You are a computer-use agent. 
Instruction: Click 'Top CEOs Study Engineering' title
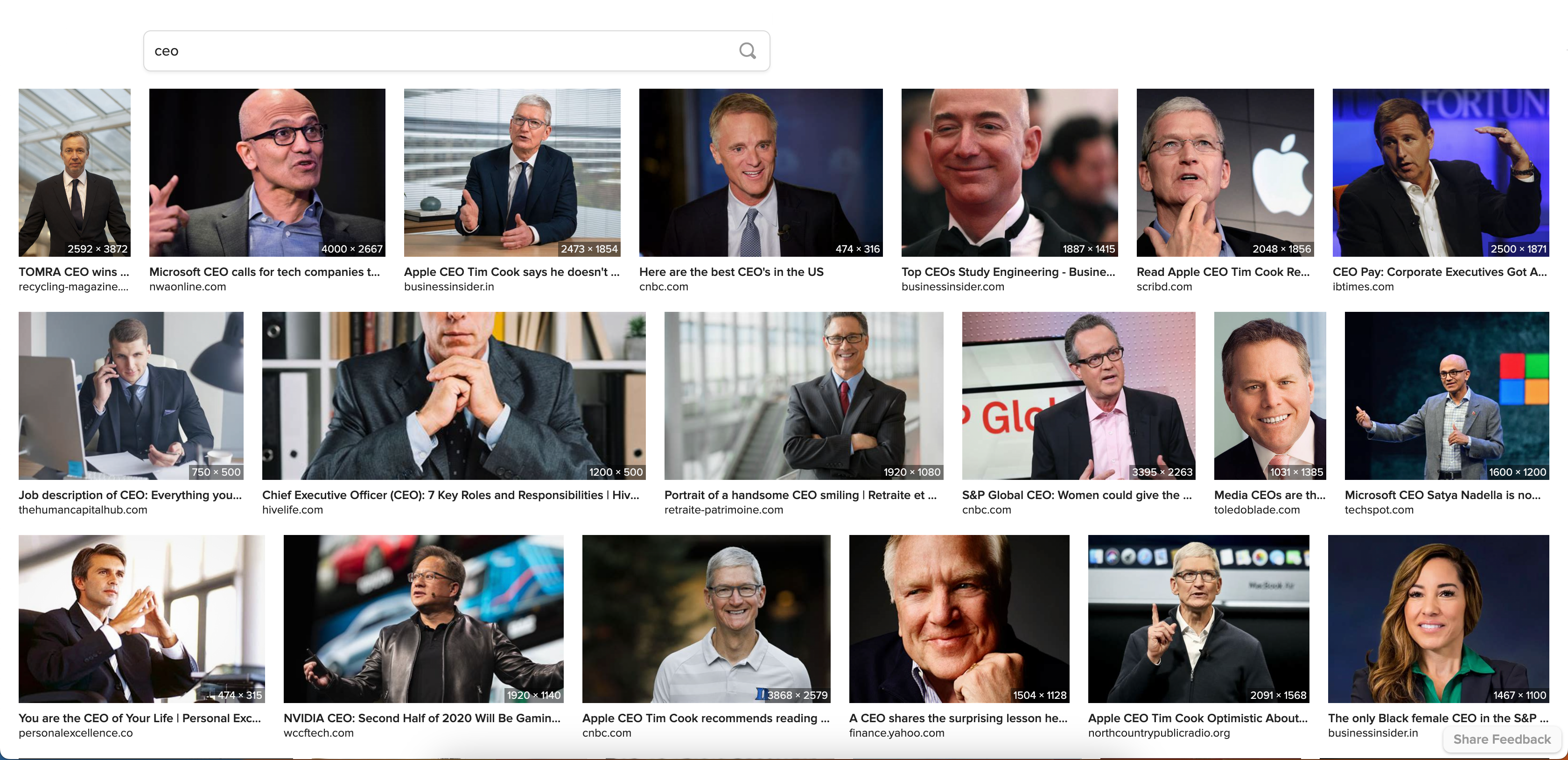pyautogui.click(x=1008, y=272)
